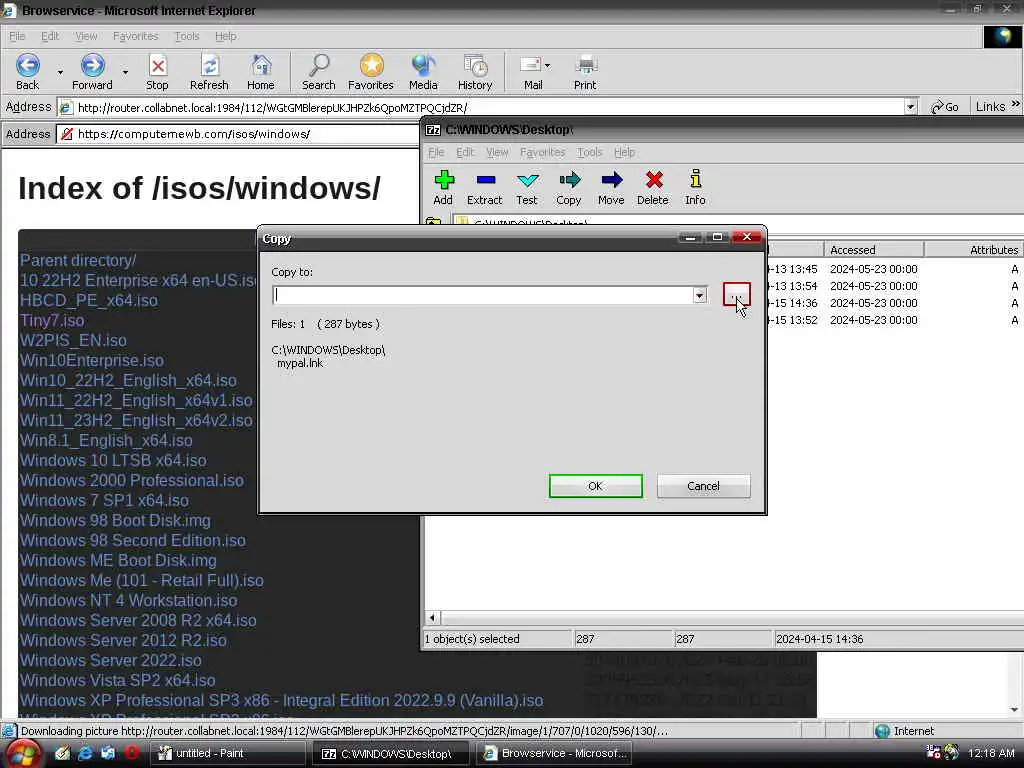Open Windows Vista SP2 x64.iso link
The height and width of the screenshot is (768, 1024).
pyautogui.click(x=118, y=680)
